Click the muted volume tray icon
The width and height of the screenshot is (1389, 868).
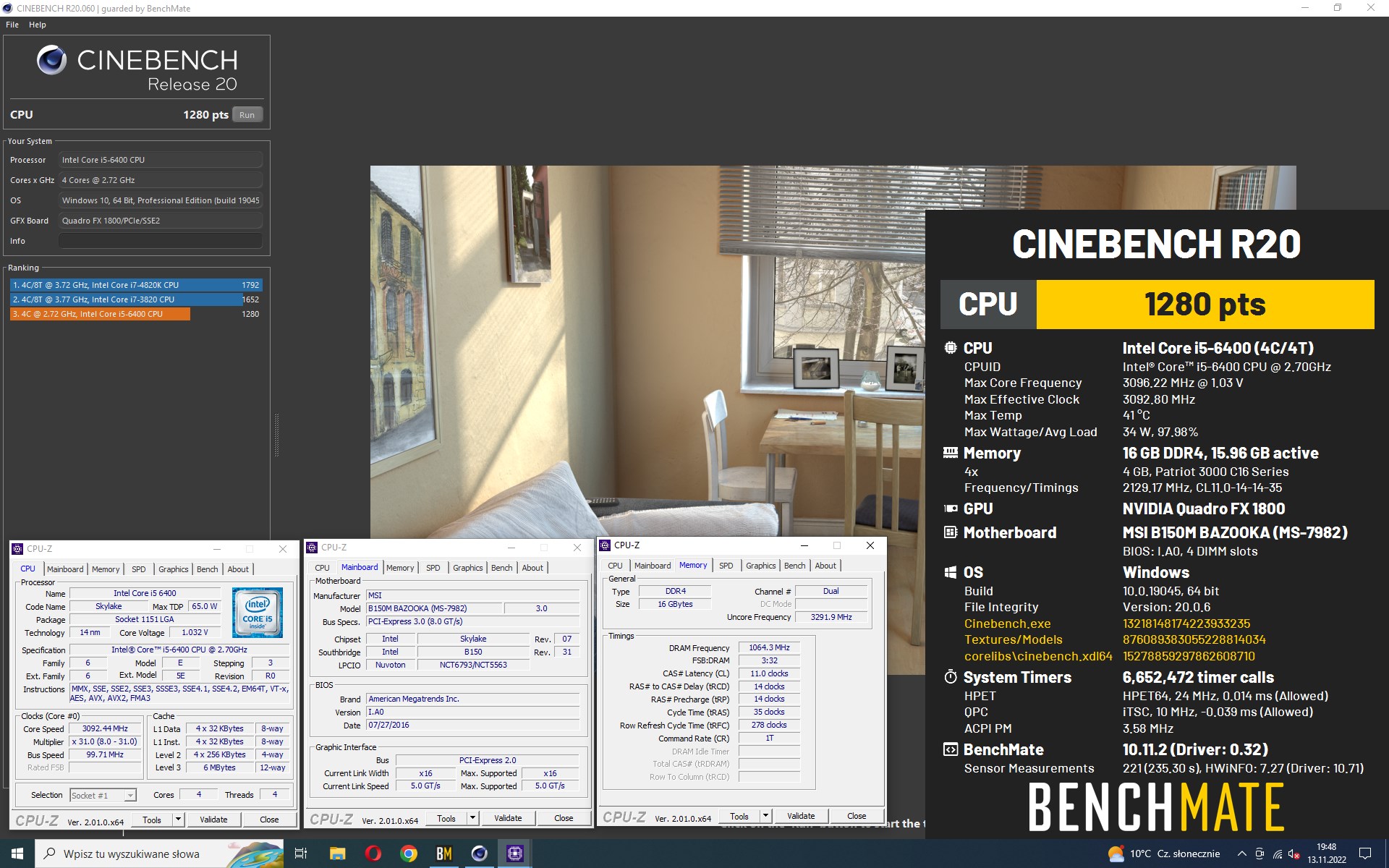1294,854
